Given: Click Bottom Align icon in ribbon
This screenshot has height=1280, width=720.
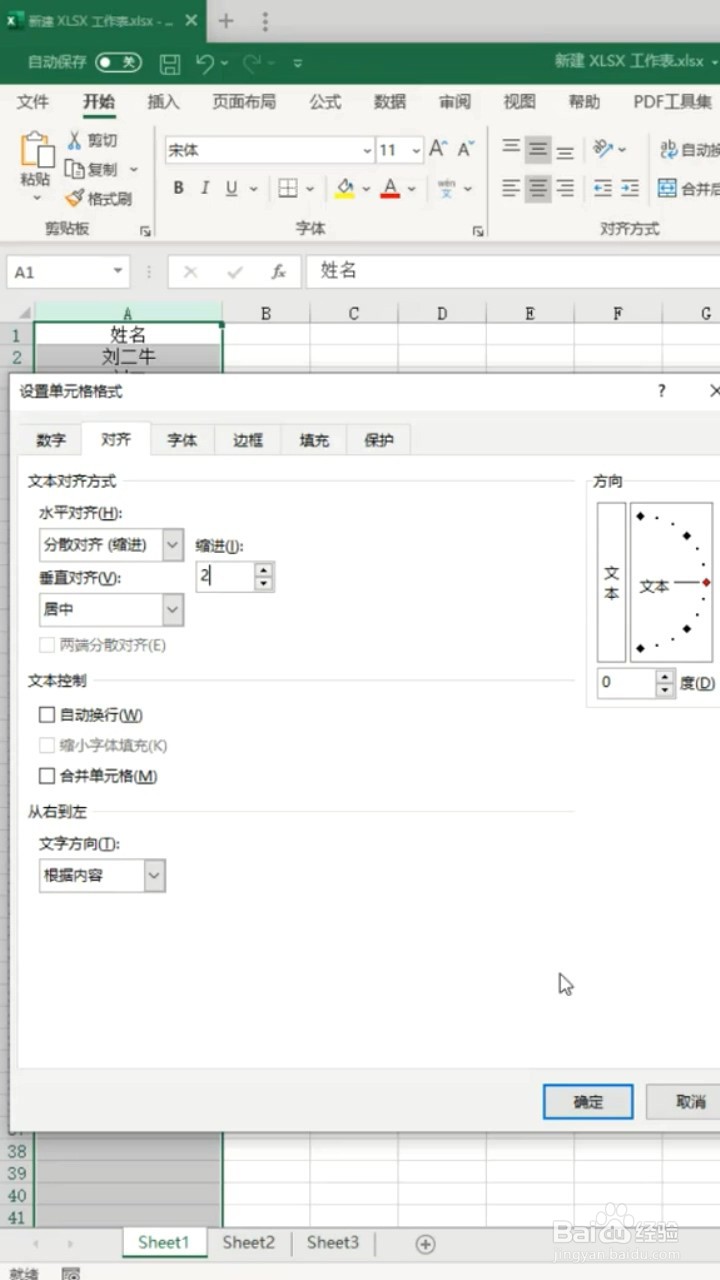Looking at the screenshot, I should pos(565,150).
